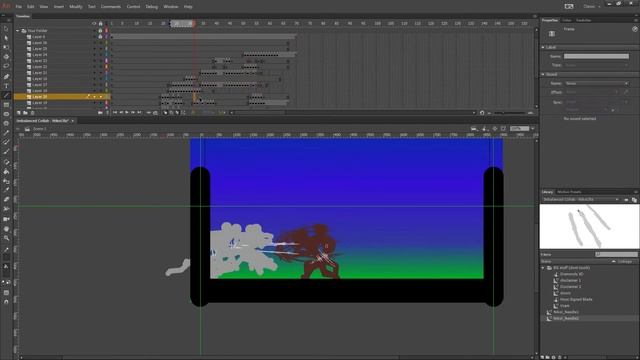Toggle the lock header for all layers
640x360 pixels.
point(100,23)
